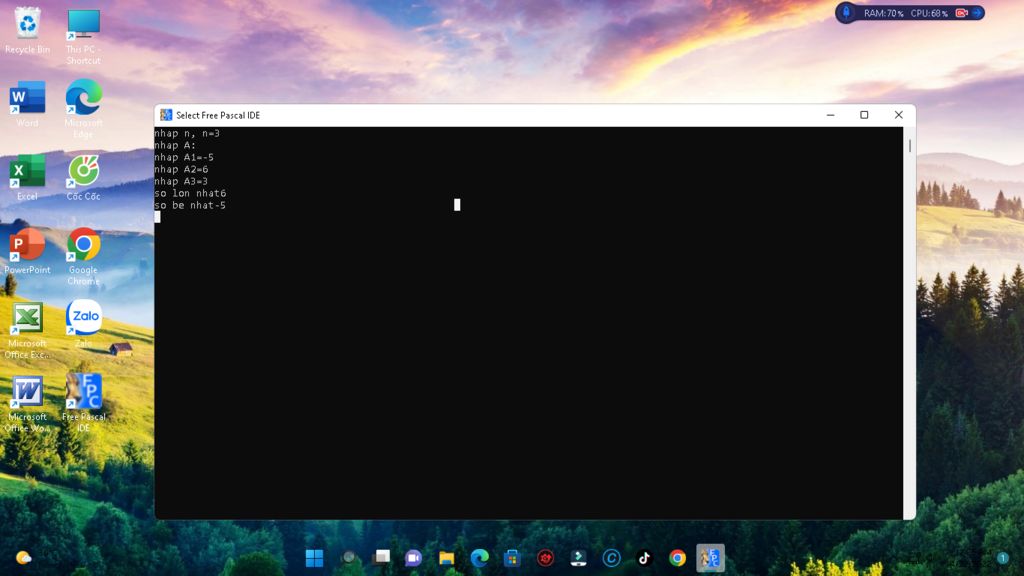Open the red gear app on taskbar
This screenshot has width=1024, height=576.
click(x=545, y=558)
